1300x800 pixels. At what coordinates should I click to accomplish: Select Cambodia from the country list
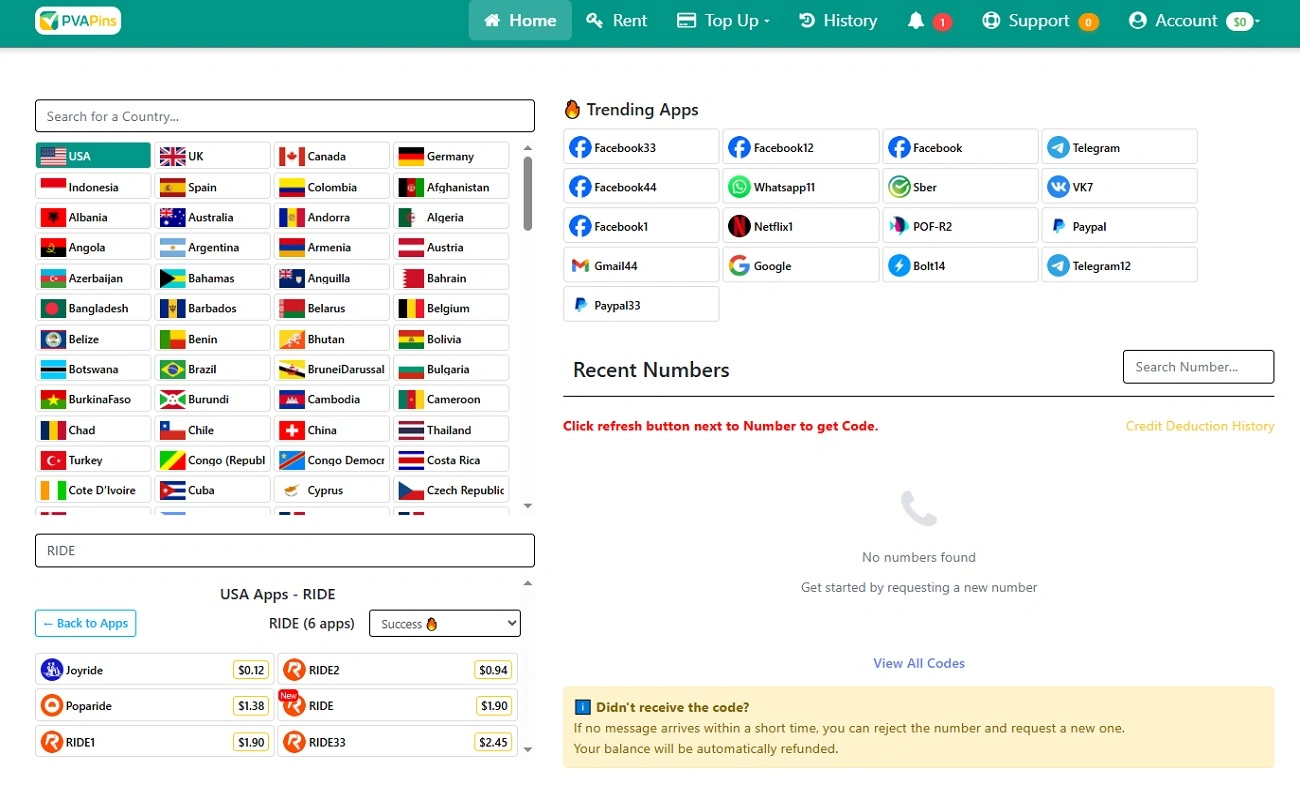tap(332, 399)
